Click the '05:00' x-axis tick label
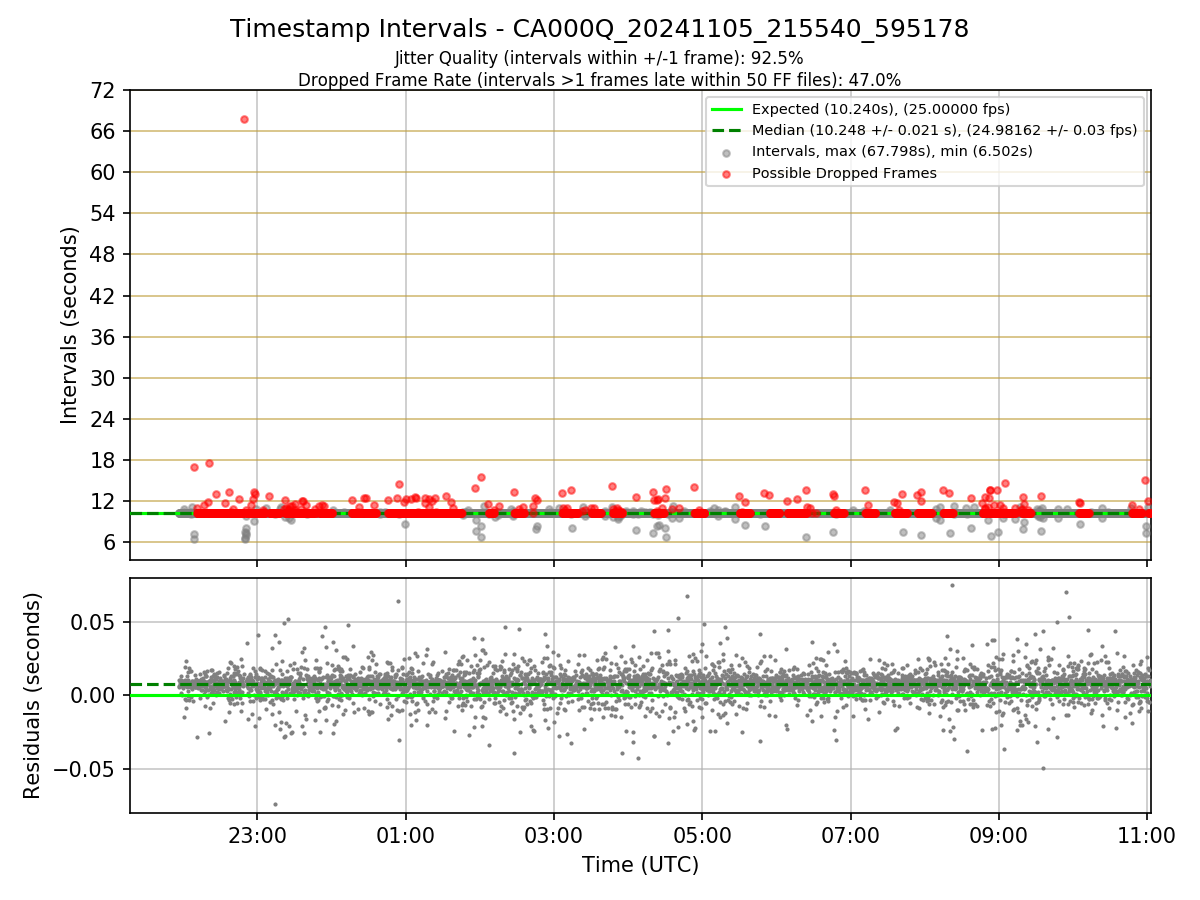Image resolution: width=1200 pixels, height=900 pixels. (x=702, y=836)
